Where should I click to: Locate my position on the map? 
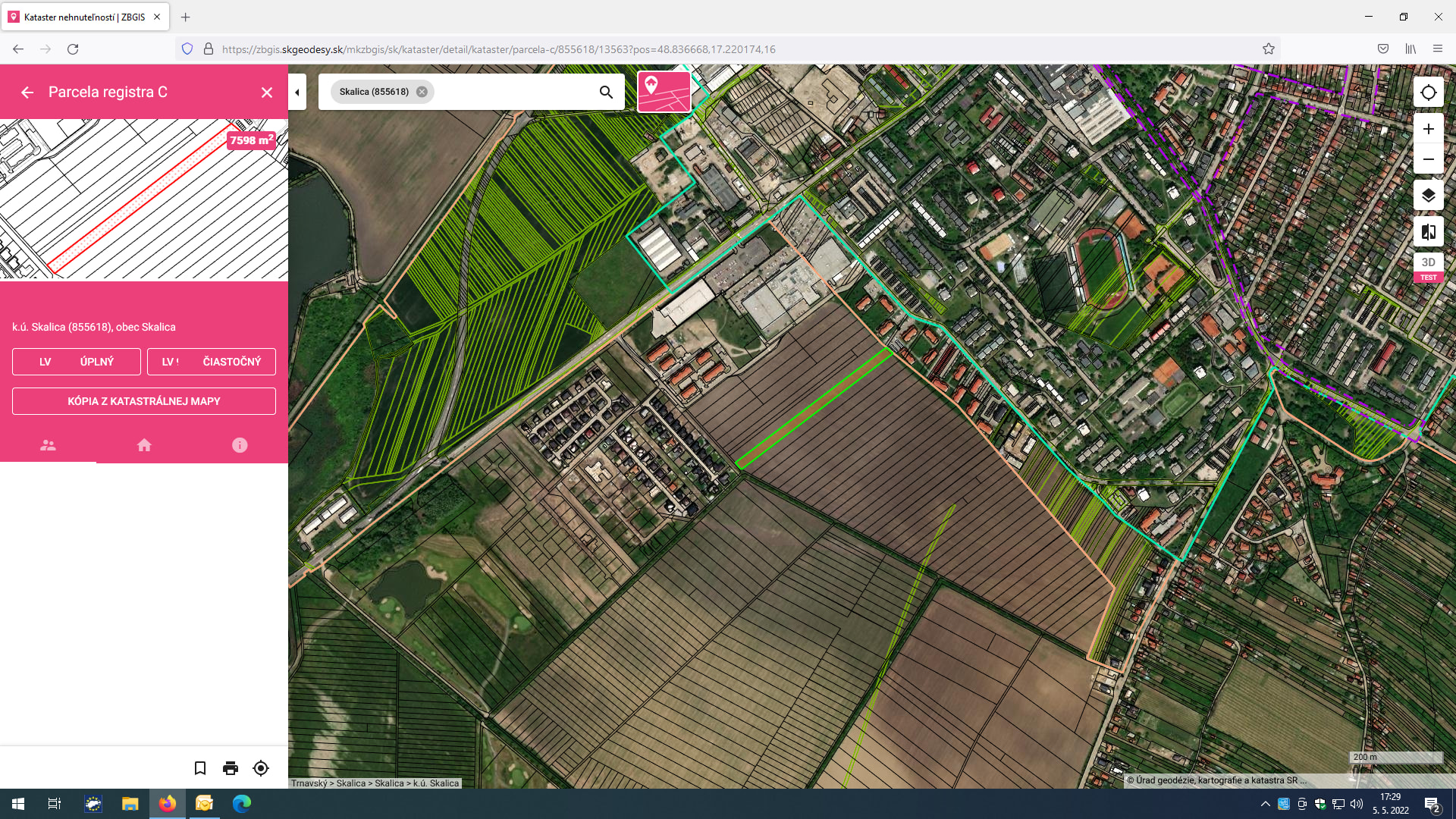pos(1429,93)
